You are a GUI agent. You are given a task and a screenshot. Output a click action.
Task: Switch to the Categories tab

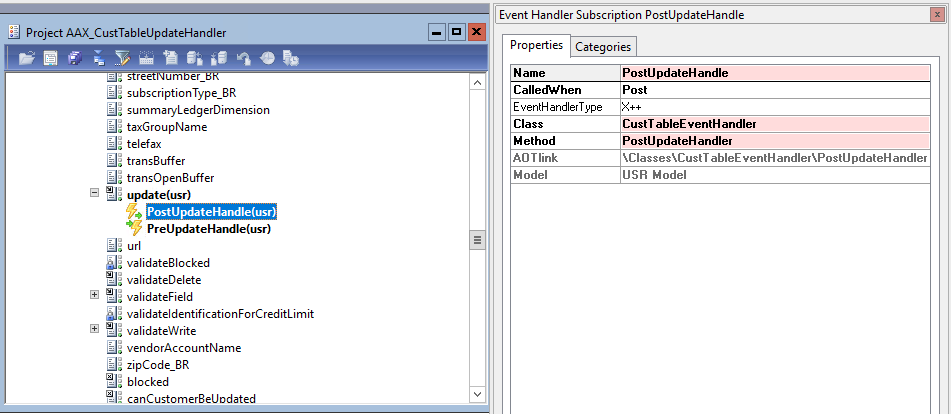(603, 46)
